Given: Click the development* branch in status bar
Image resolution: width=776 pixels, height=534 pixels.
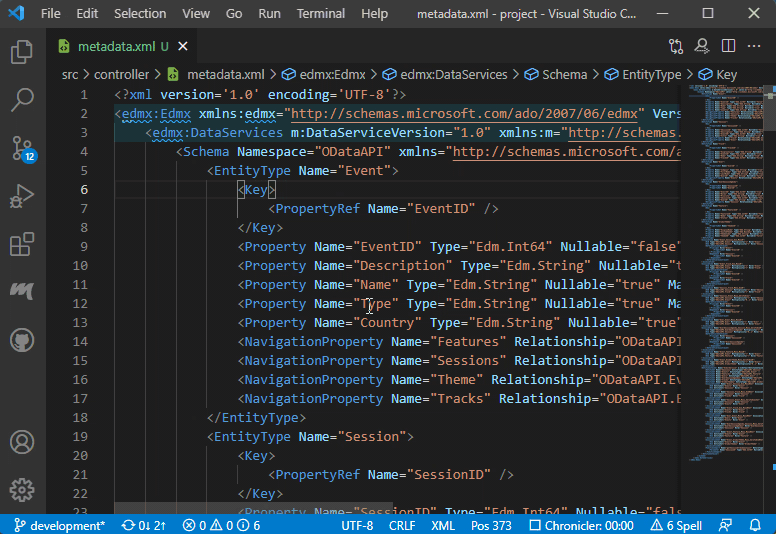Looking at the screenshot, I should [x=60, y=525].
